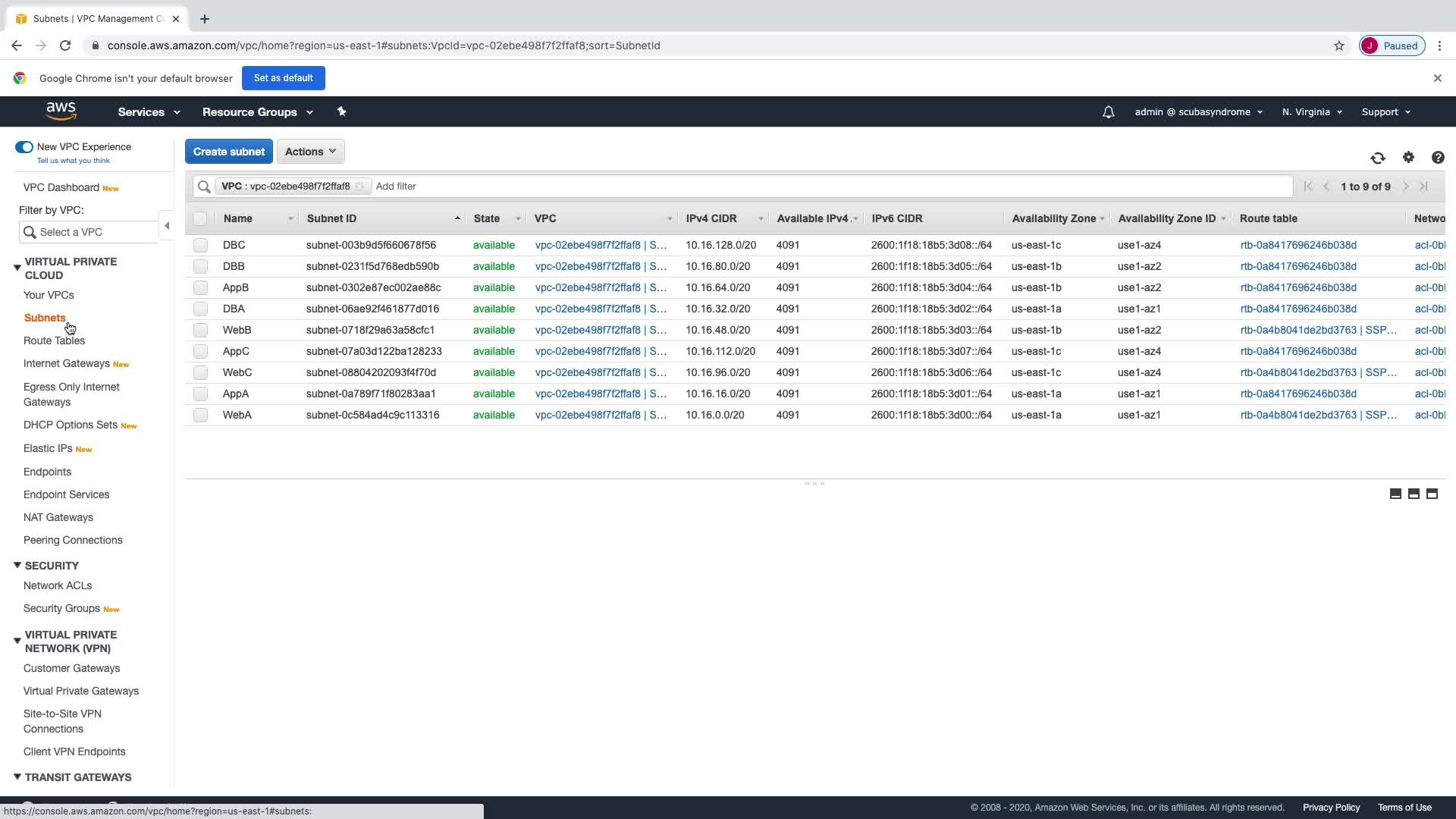Viewport: 1456px width, 819px height.
Task: Select all subnets header checkbox
Action: (x=200, y=218)
